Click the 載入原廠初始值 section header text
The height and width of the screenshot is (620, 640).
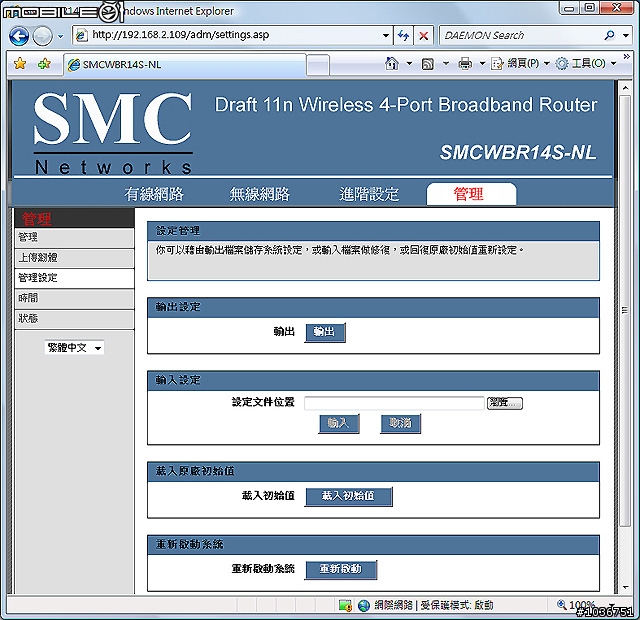(195, 471)
